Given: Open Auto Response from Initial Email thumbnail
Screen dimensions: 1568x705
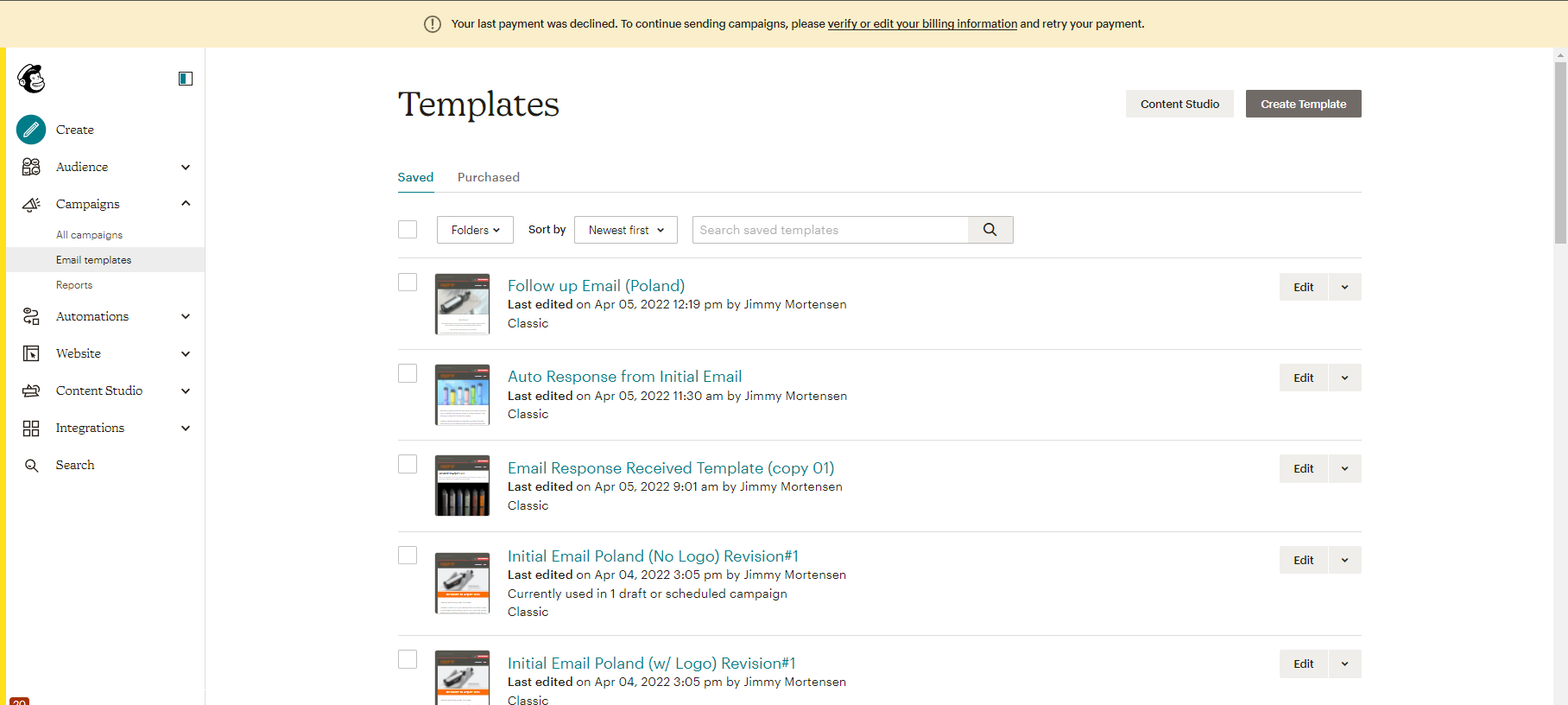Looking at the screenshot, I should (462, 395).
